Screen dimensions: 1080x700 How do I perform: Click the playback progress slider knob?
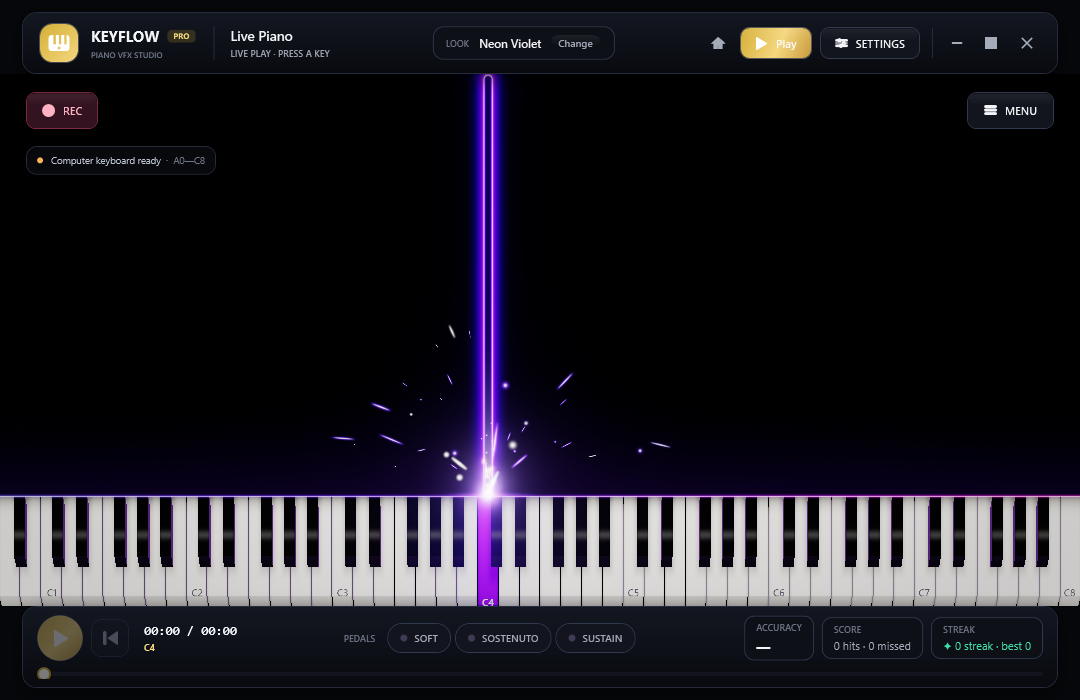(x=44, y=674)
